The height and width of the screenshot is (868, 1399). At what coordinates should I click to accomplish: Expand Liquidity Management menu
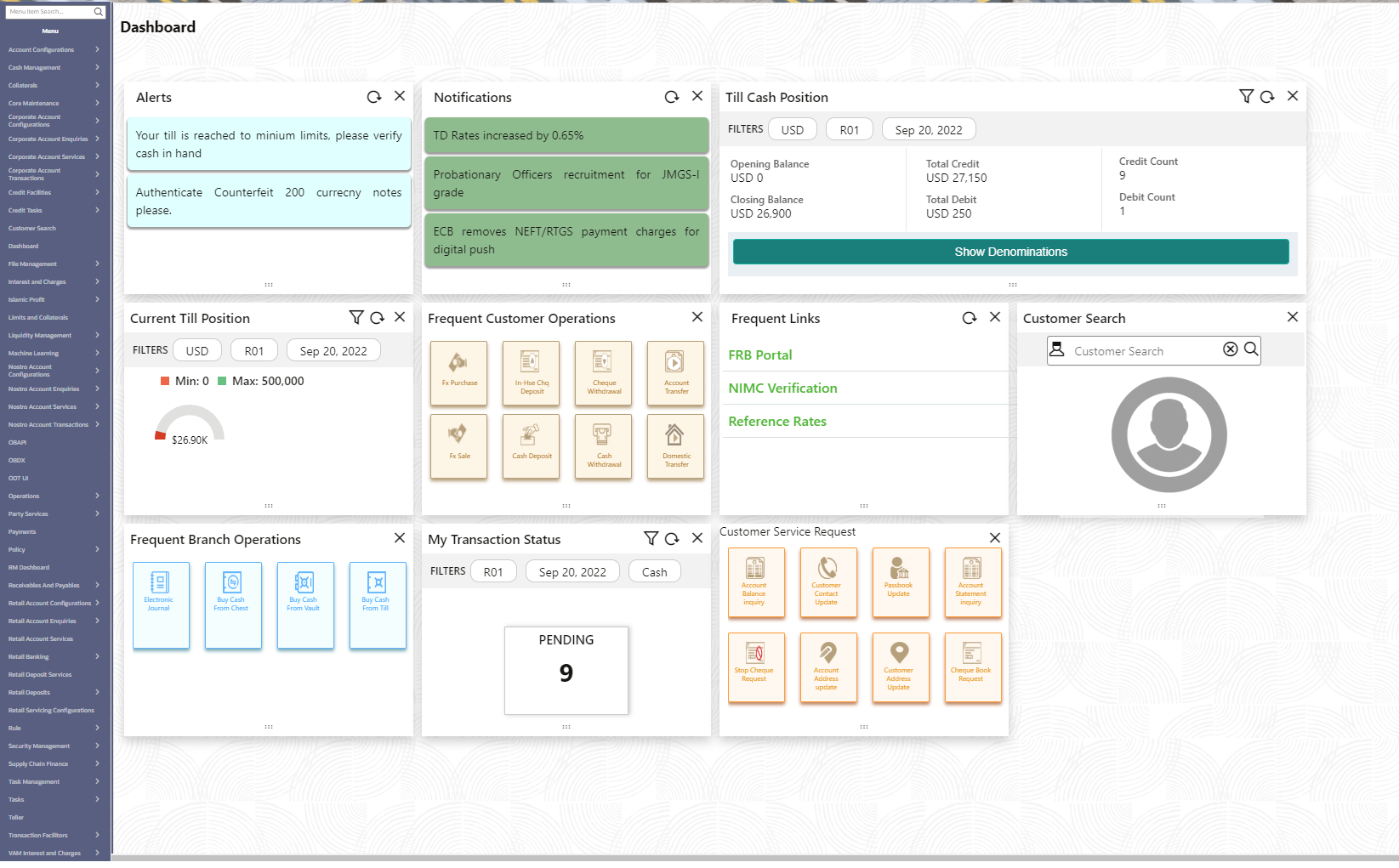pyautogui.click(x=97, y=335)
